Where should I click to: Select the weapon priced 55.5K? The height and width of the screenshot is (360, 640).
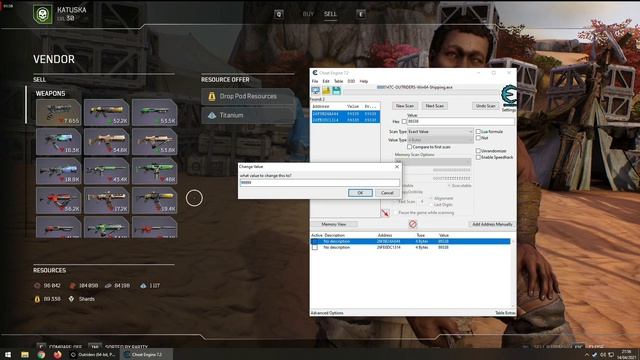[x=155, y=112]
